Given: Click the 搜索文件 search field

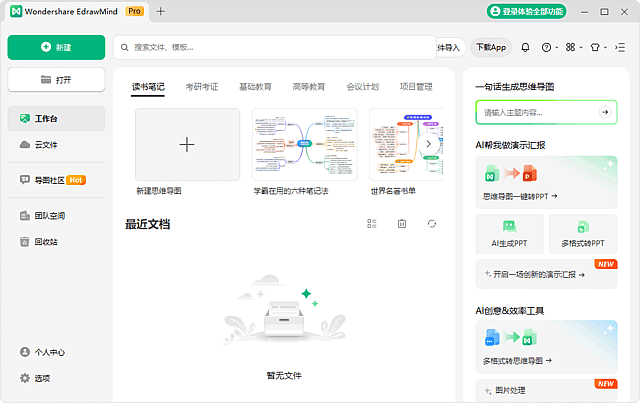Looking at the screenshot, I should pos(270,47).
